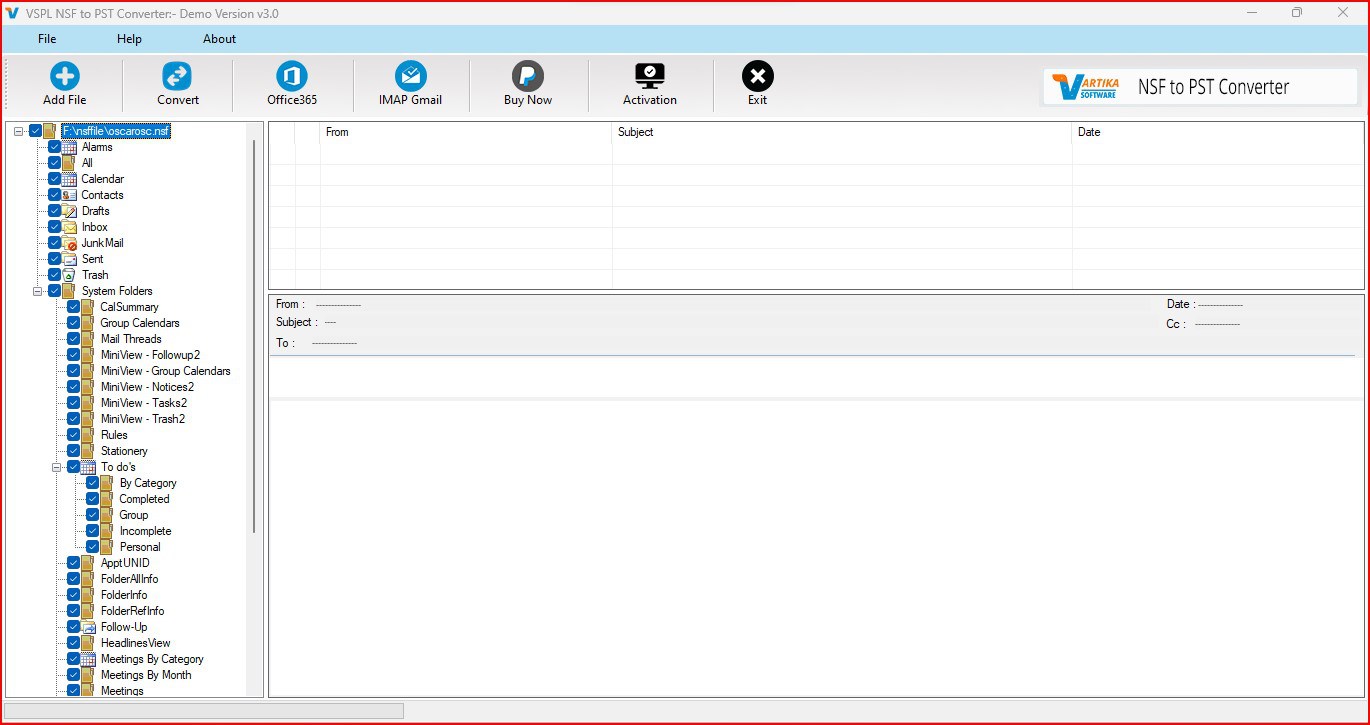
Task: Click the IMAP Gmail icon
Action: (x=410, y=82)
